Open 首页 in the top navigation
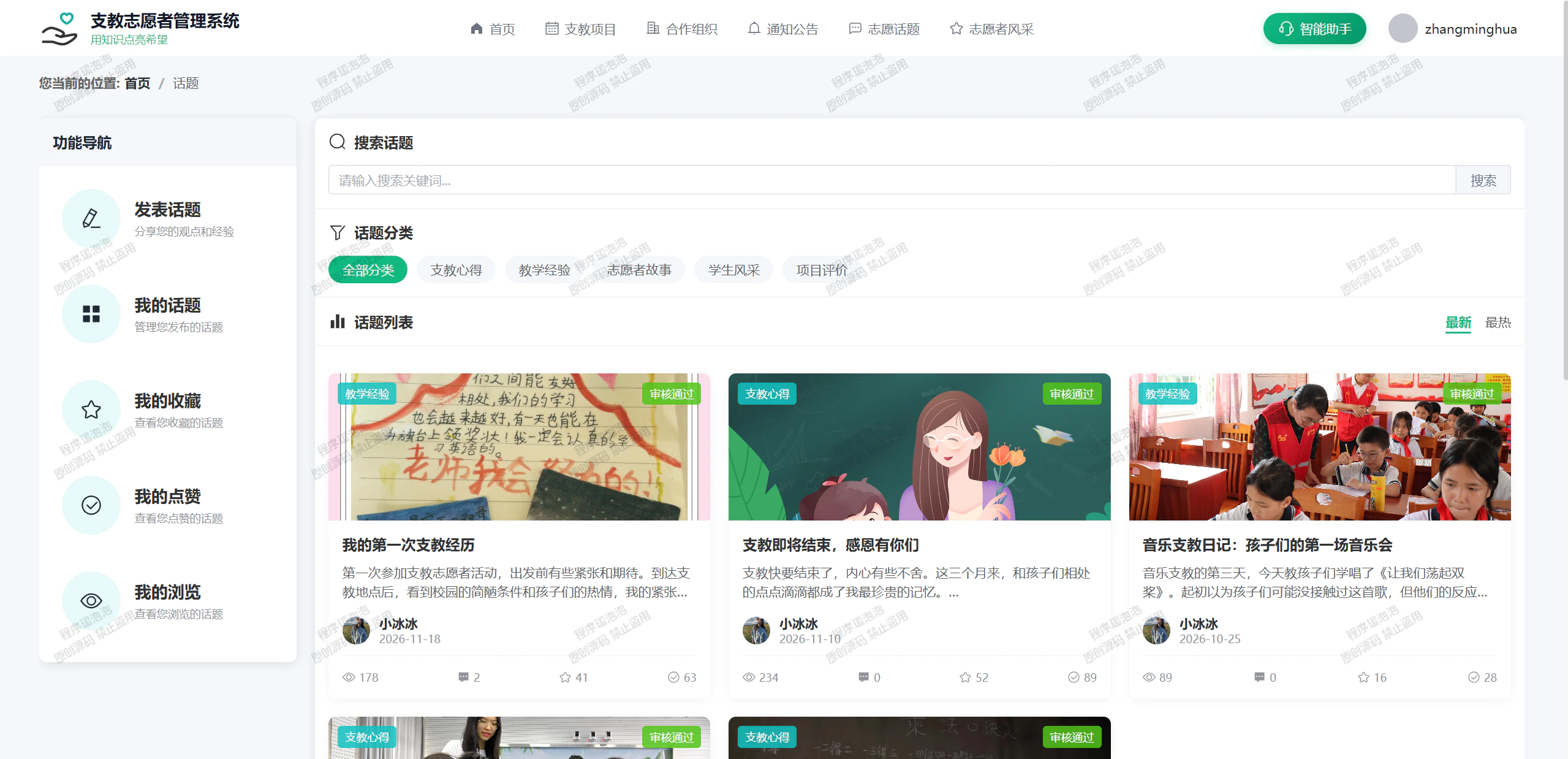Viewport: 1568px width, 759px height. pos(493,29)
